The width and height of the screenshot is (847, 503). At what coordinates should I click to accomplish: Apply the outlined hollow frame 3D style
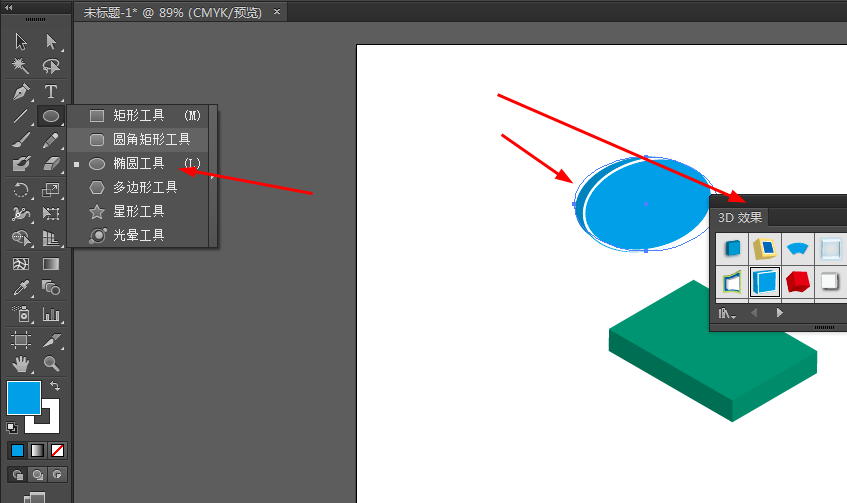point(732,281)
